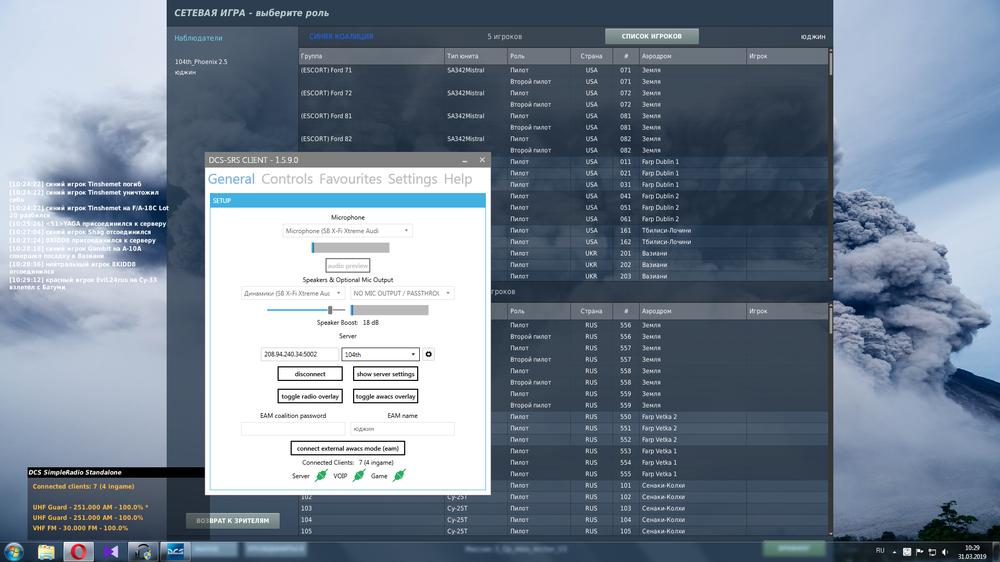Open NO MIC OUTPUT / PASSTHROUGH dropdown
This screenshot has height=562, width=1000.
402,293
